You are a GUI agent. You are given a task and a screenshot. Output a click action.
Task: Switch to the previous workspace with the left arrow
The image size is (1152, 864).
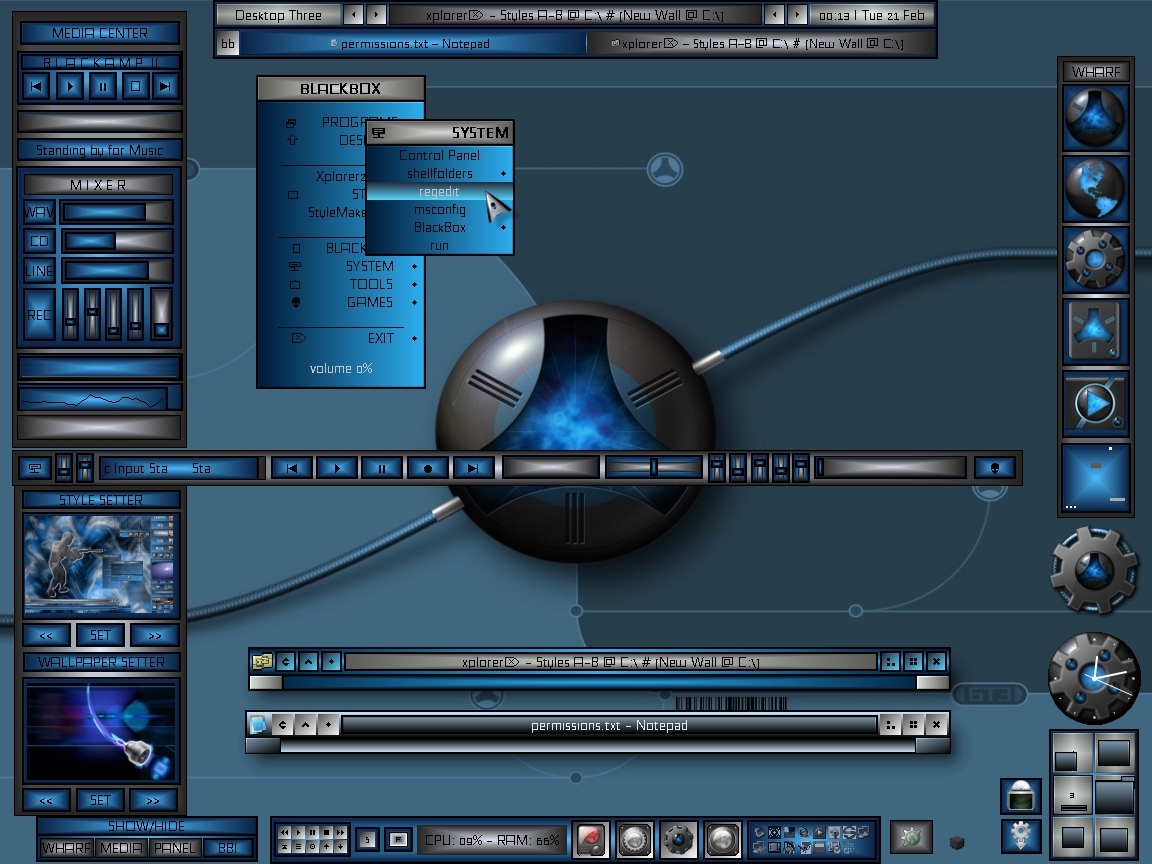pos(353,15)
